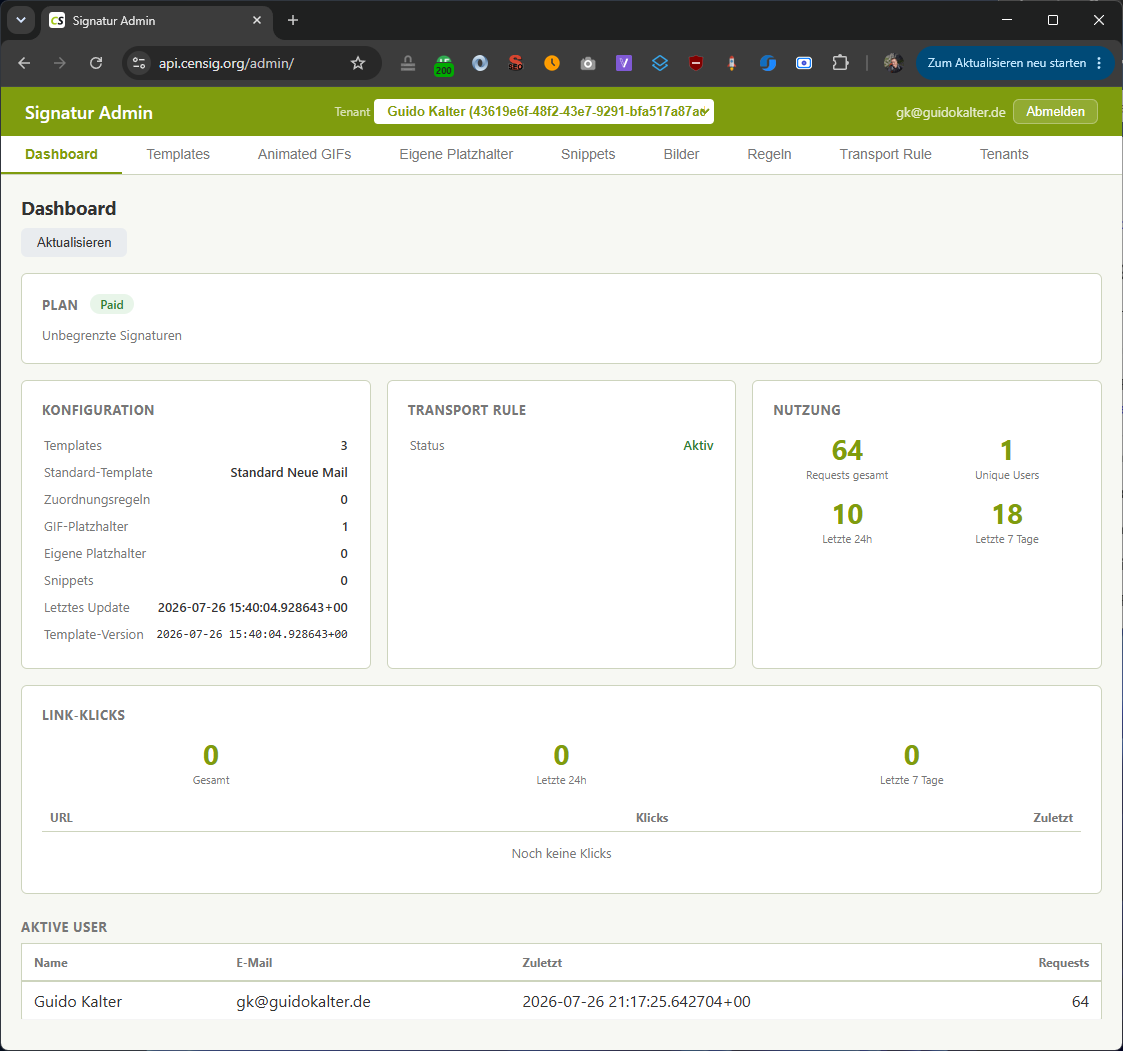This screenshot has height=1051, width=1123.
Task: Click the Noch keine Klicks message
Action: coord(562,853)
